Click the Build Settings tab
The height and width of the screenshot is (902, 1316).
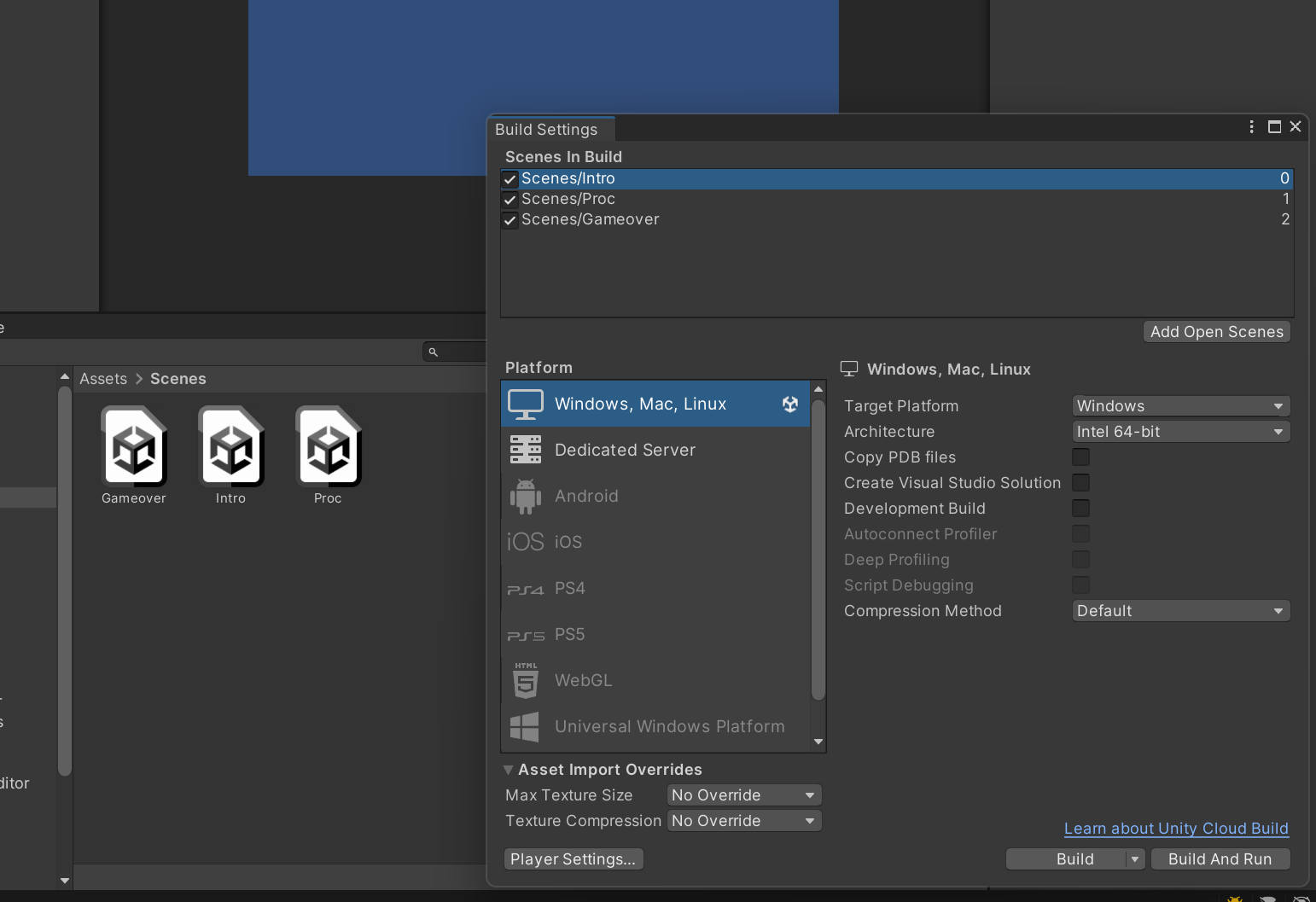[x=550, y=129]
